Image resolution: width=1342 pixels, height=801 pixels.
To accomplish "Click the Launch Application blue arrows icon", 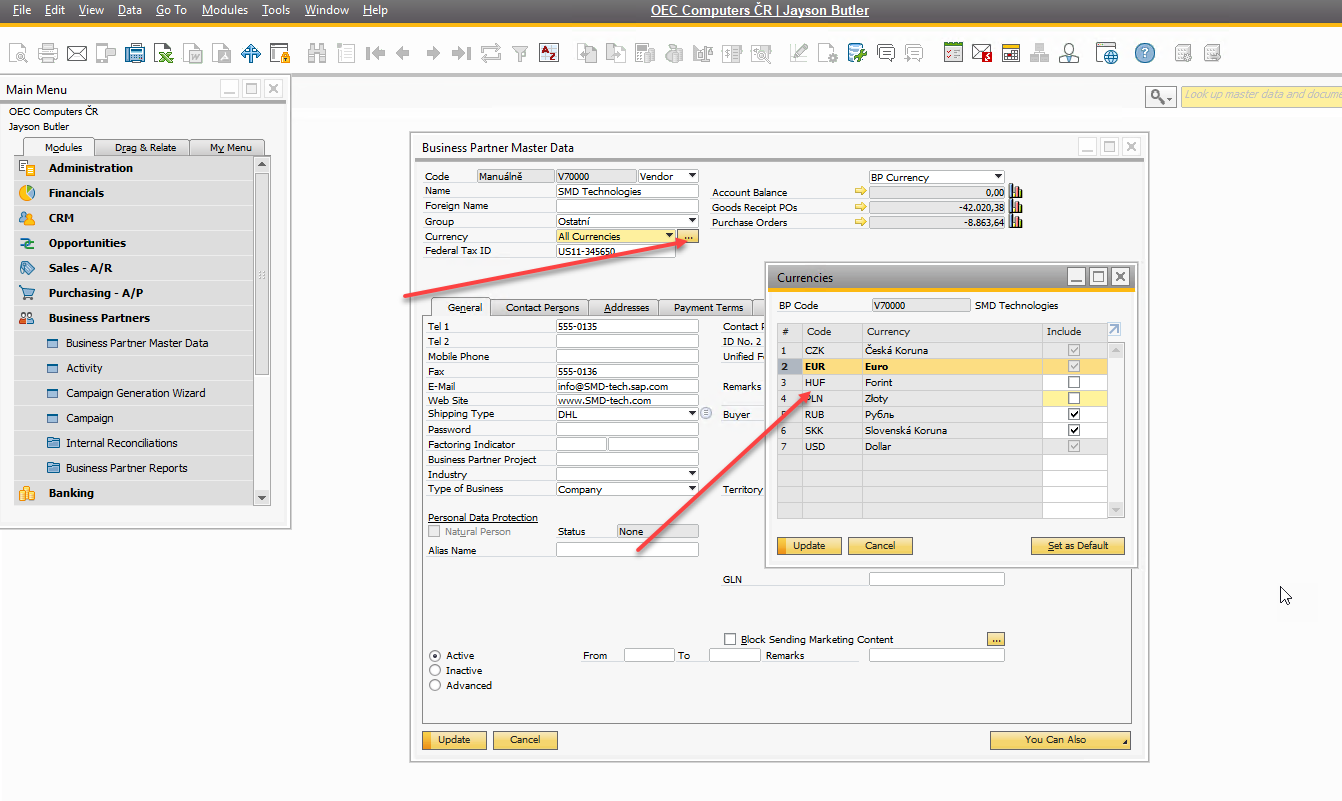I will pyautogui.click(x=251, y=53).
